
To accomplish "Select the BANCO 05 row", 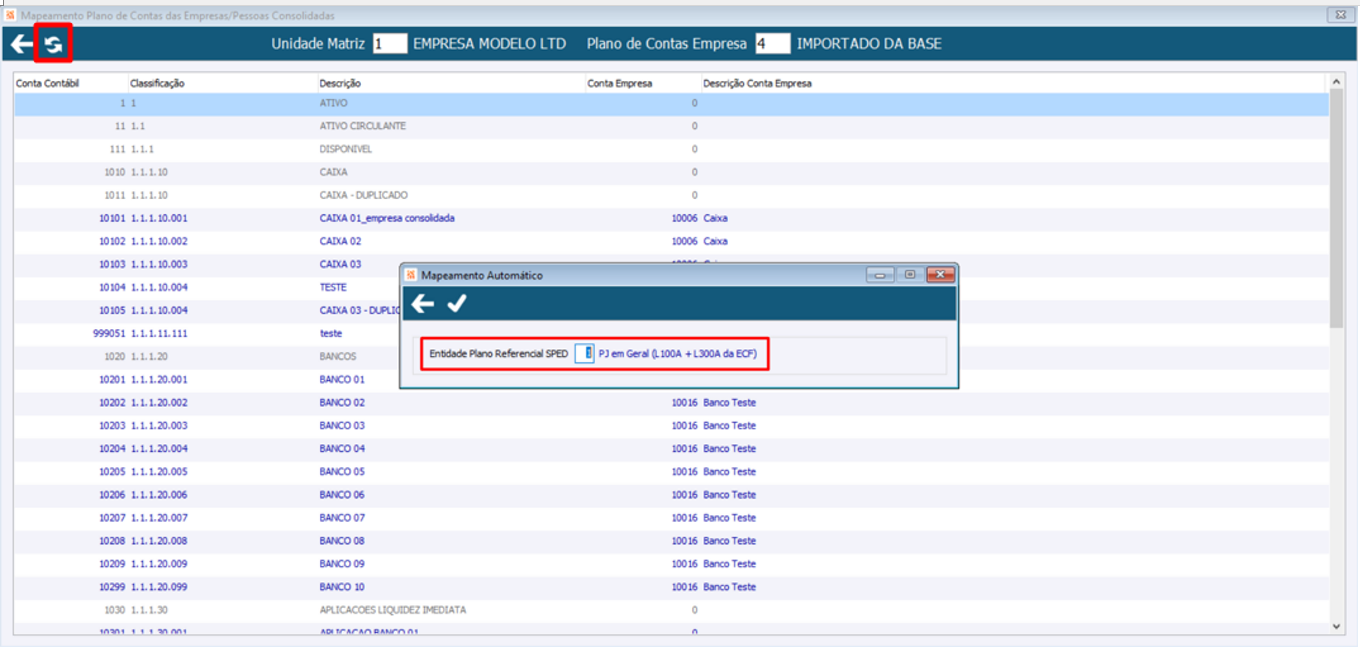I will click(671, 472).
